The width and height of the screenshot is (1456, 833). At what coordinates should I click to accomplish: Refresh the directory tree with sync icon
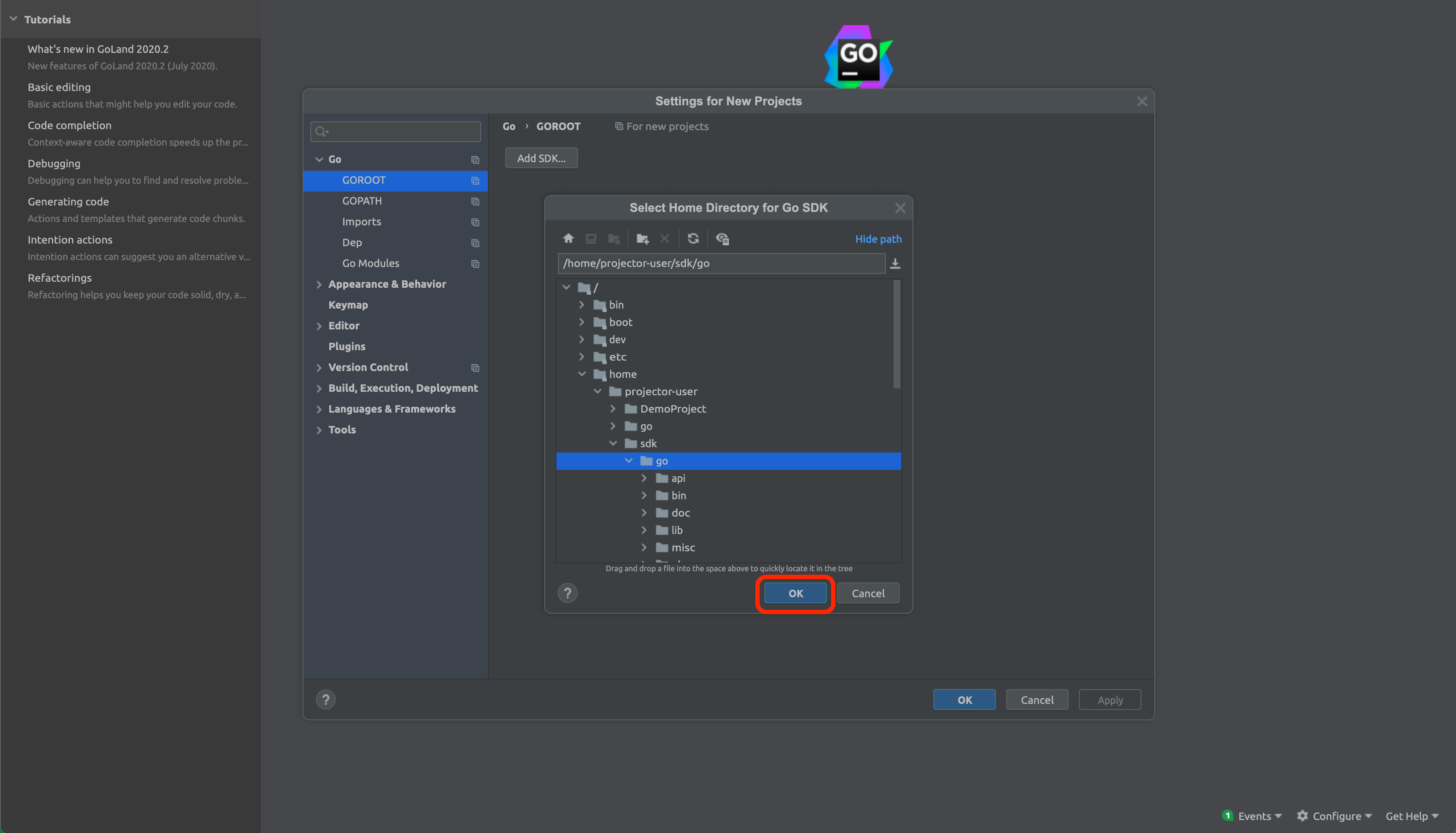[692, 238]
